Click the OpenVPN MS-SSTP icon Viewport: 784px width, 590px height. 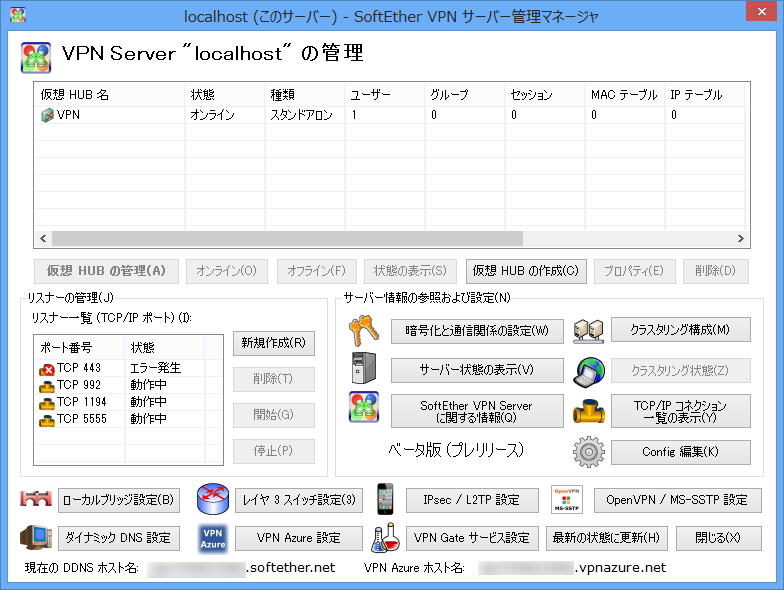(566, 499)
